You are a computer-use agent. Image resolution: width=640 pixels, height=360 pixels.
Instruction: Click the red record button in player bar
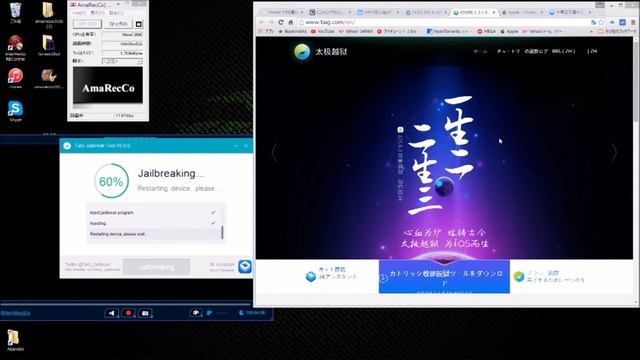tap(128, 313)
